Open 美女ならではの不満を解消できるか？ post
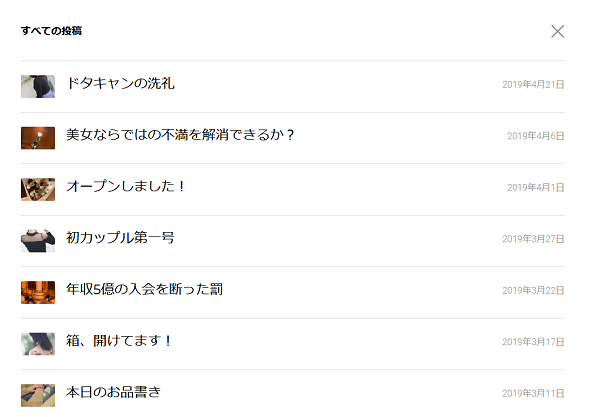The height and width of the screenshot is (417, 600). [180, 135]
